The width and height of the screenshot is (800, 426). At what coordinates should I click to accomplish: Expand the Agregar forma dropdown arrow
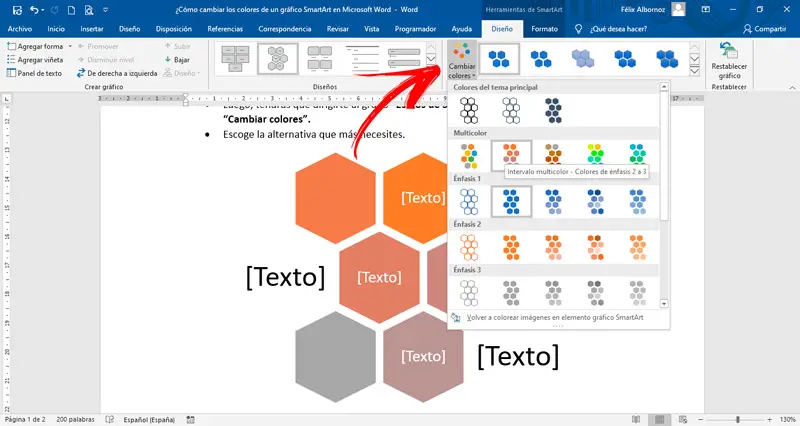[70, 46]
